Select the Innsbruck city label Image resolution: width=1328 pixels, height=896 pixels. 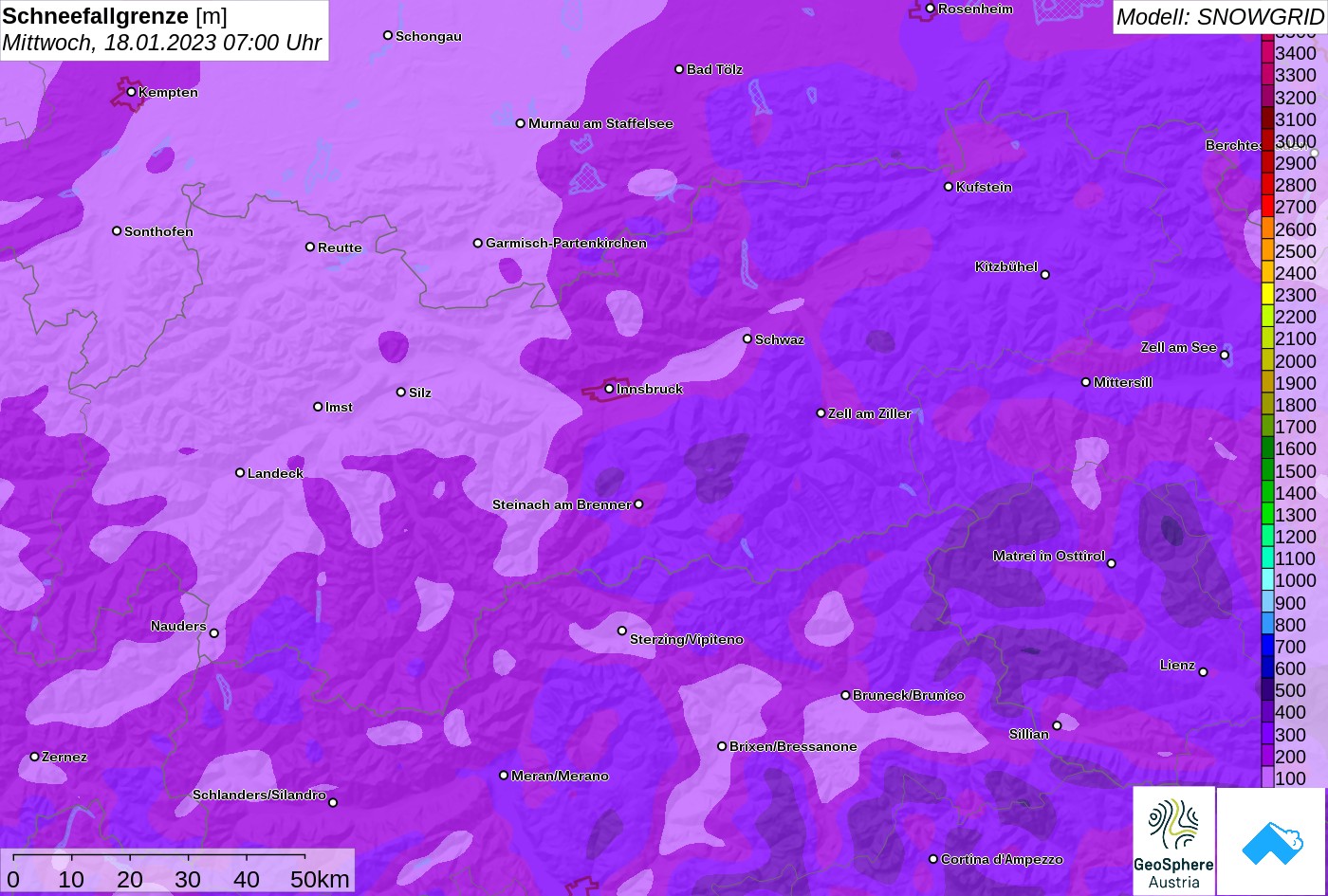650,389
